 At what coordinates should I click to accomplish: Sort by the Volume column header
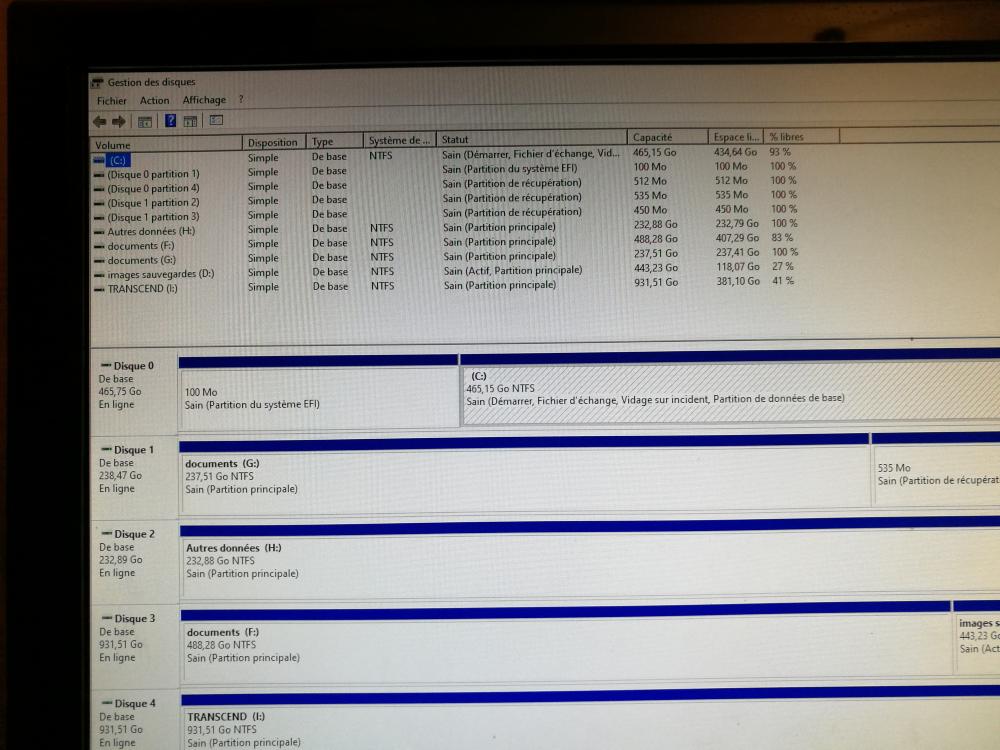166,144
